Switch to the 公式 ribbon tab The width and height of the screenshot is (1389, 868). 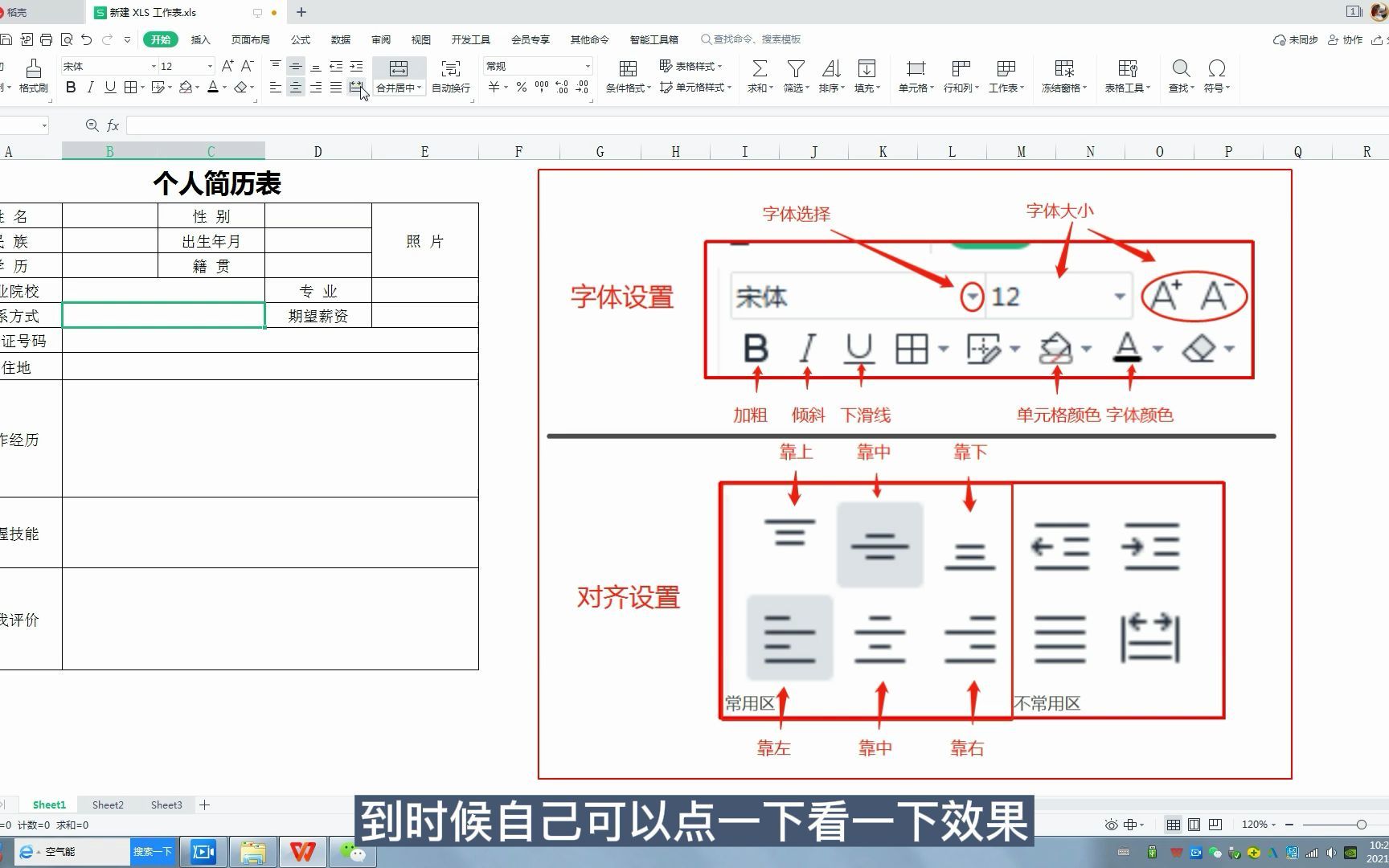[x=301, y=39]
